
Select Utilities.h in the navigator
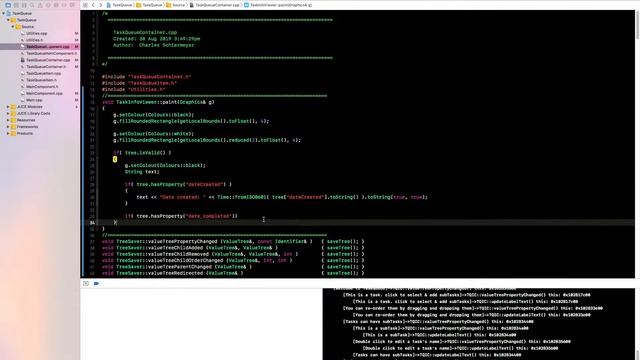(34, 40)
